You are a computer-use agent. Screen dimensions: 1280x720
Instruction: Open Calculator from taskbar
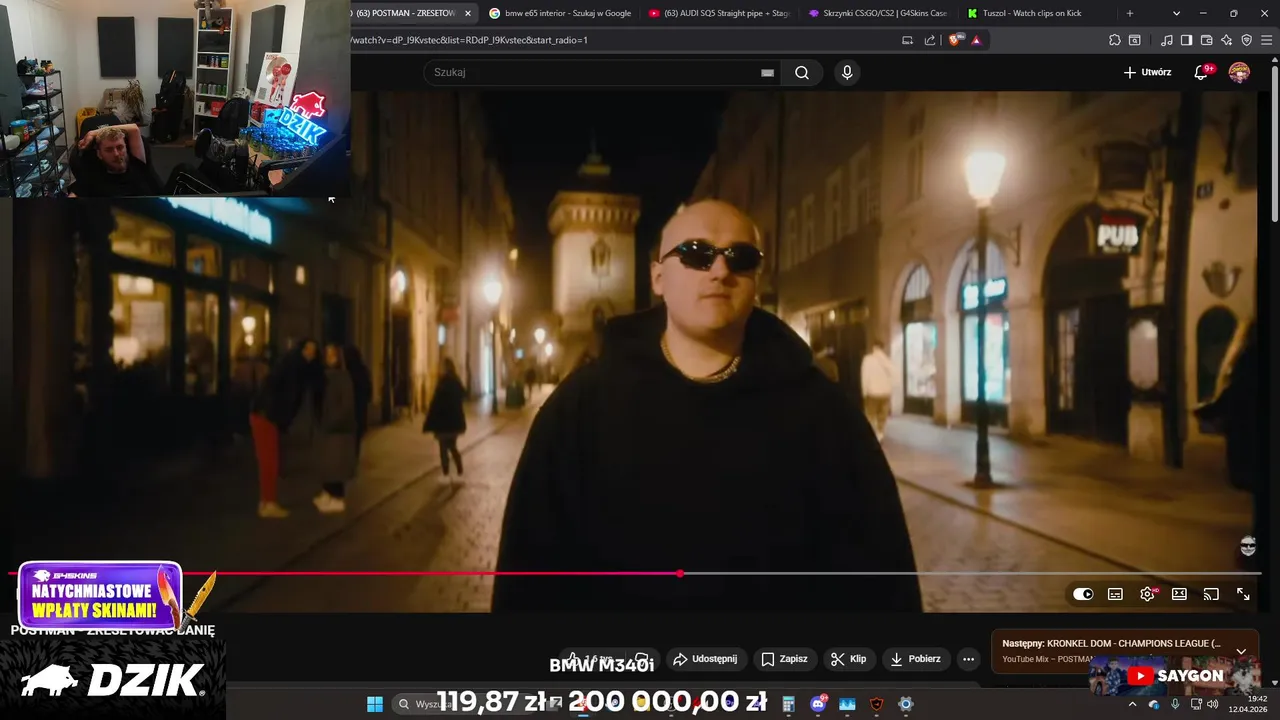[788, 704]
